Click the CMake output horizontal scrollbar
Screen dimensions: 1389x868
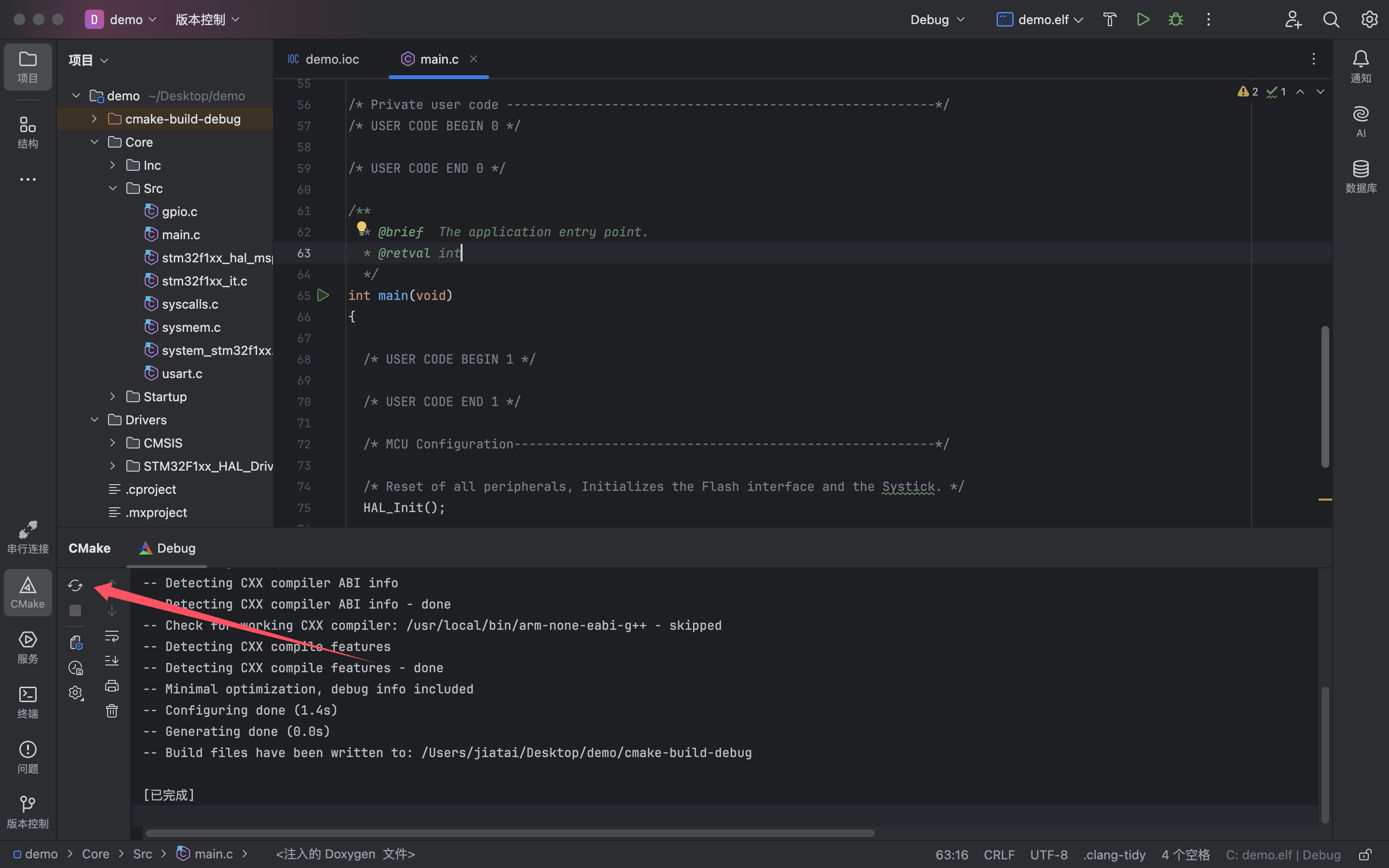(x=510, y=833)
